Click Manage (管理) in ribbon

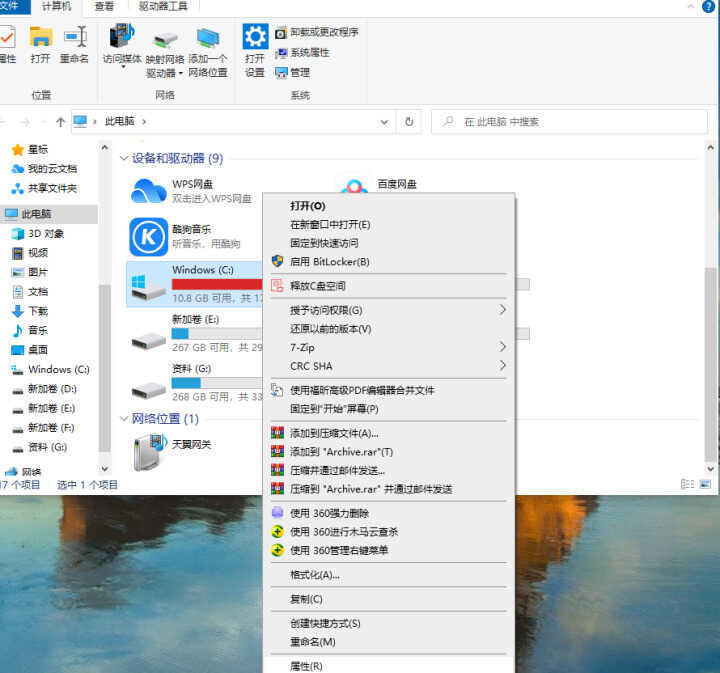[x=292, y=73]
